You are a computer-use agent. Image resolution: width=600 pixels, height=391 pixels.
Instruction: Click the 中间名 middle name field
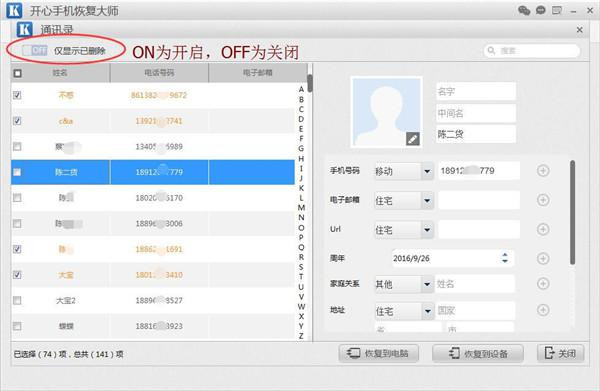(476, 113)
